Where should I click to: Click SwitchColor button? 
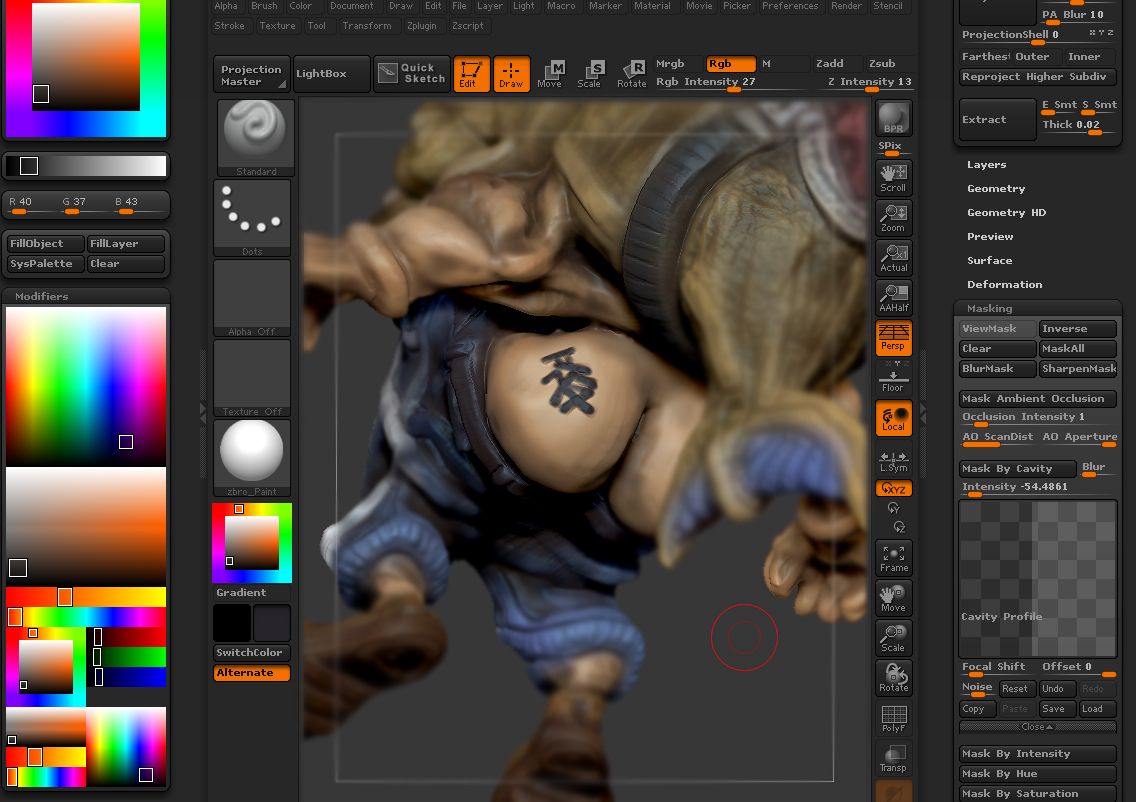pos(251,653)
